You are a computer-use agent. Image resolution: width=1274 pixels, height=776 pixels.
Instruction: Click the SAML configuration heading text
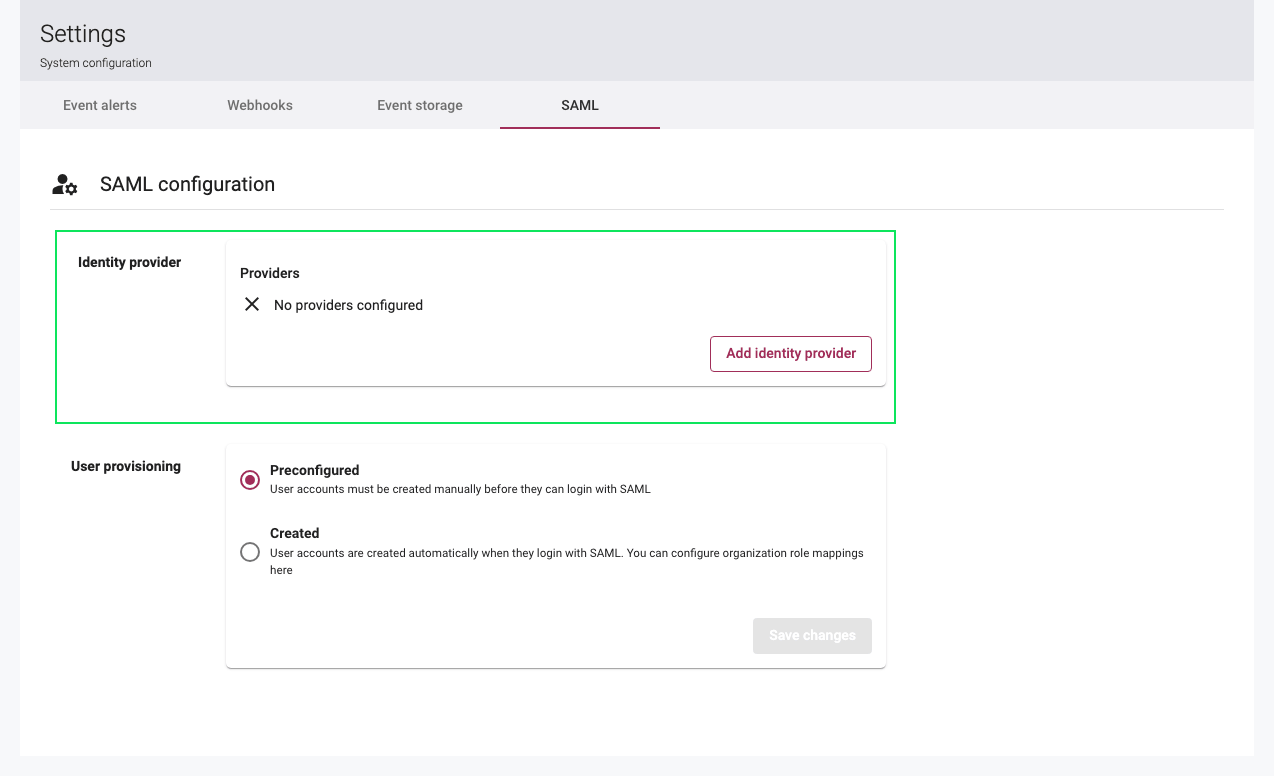[187, 184]
